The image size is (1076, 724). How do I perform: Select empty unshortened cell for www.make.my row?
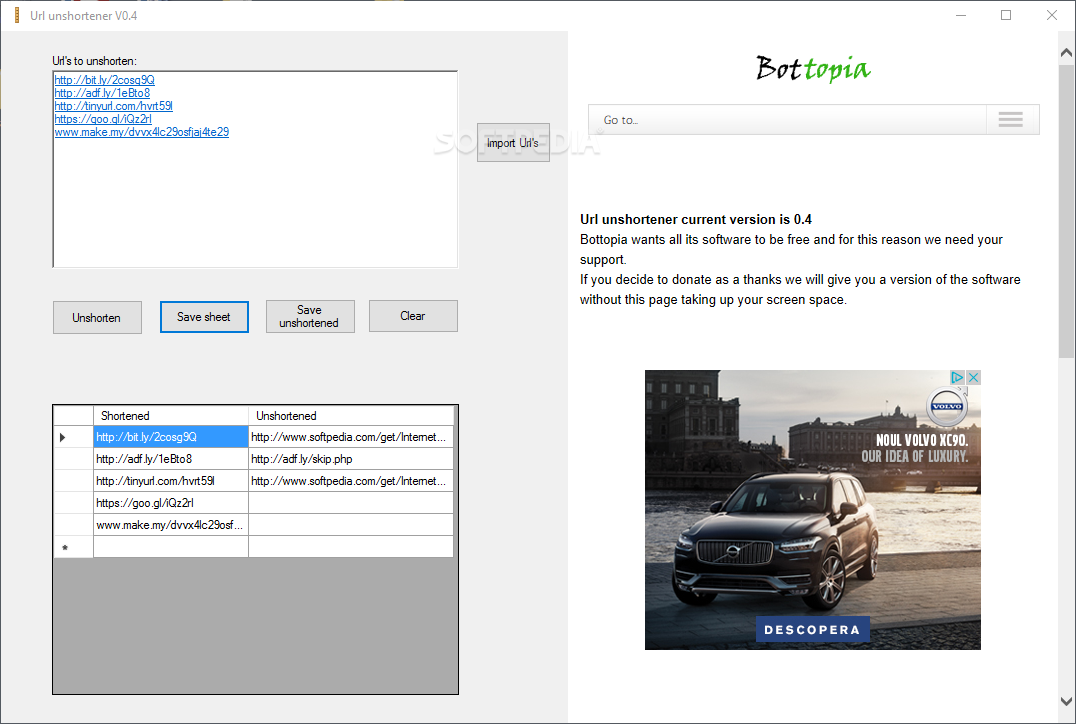[351, 525]
